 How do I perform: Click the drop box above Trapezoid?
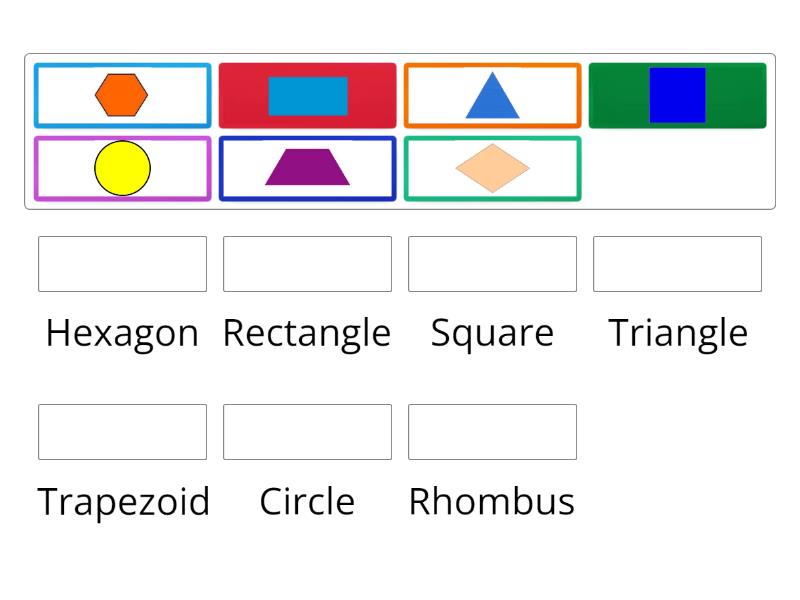(x=122, y=432)
